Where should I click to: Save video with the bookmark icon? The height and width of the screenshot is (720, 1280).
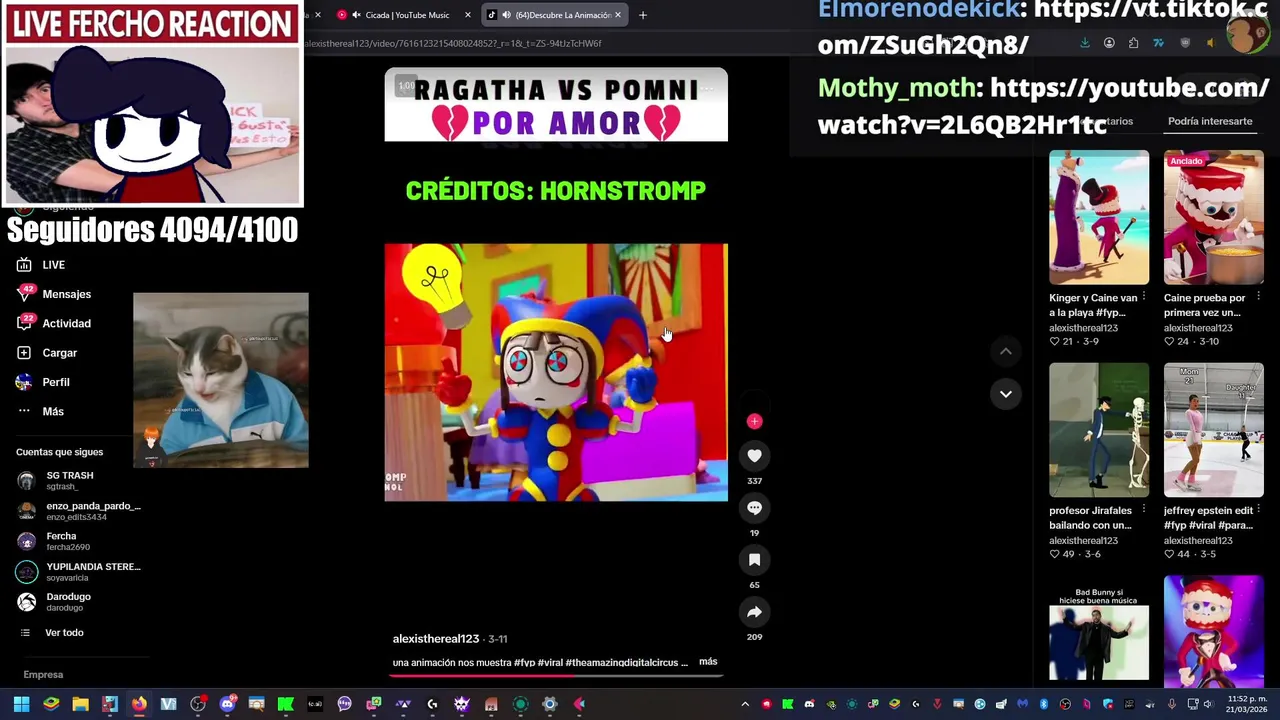point(755,560)
